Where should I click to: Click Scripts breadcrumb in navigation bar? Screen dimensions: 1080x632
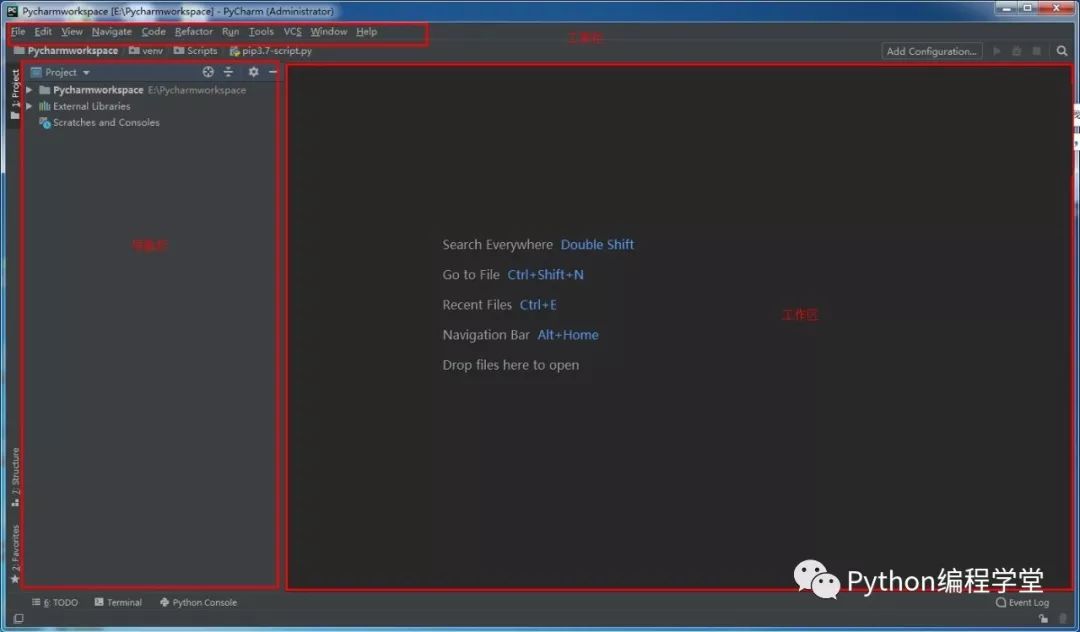[196, 51]
